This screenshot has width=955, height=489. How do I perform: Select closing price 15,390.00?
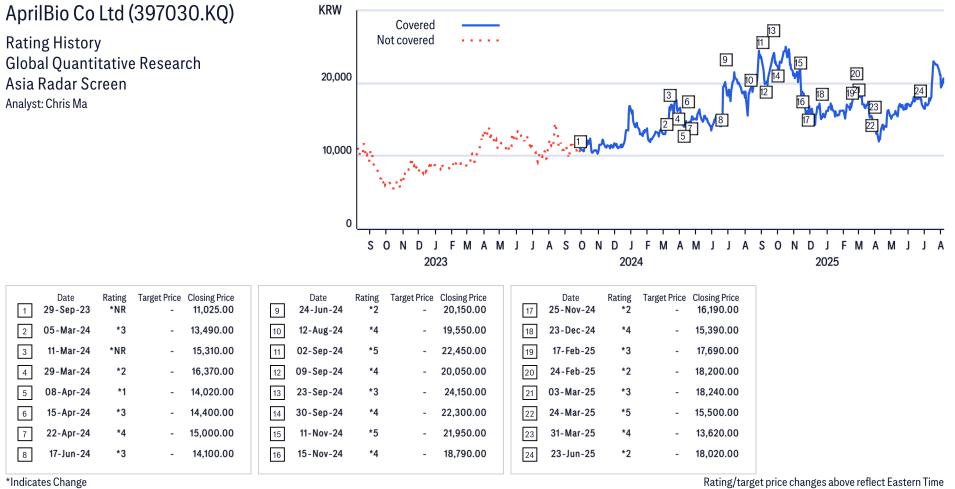[717, 330]
